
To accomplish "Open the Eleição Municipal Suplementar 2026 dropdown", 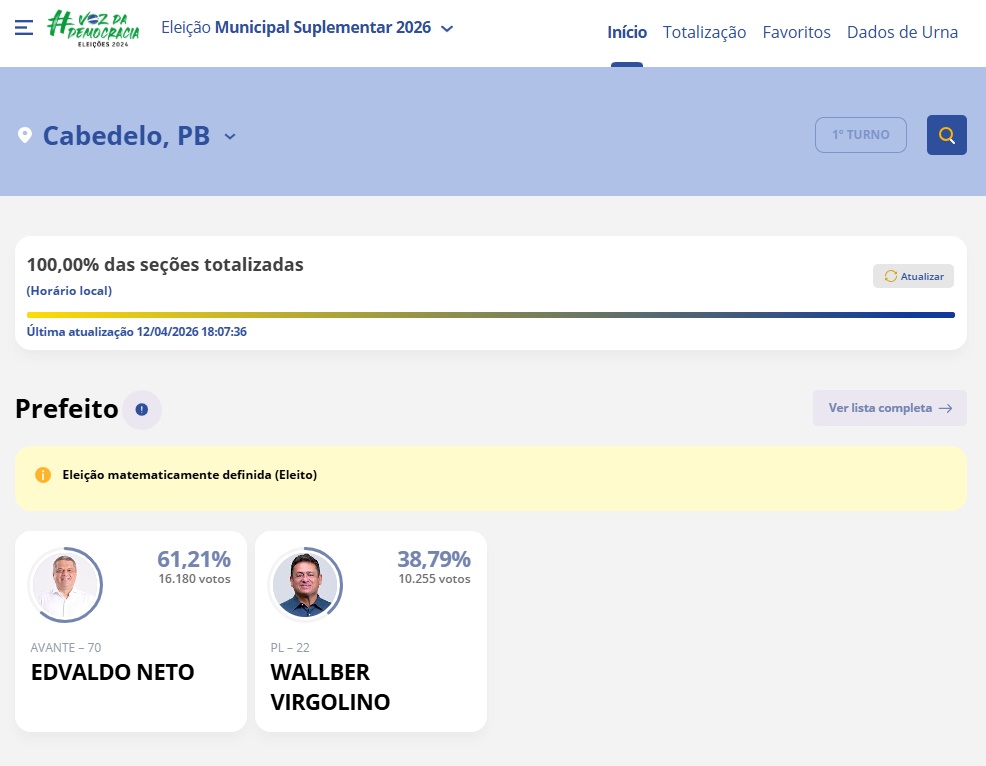I will pos(444,27).
